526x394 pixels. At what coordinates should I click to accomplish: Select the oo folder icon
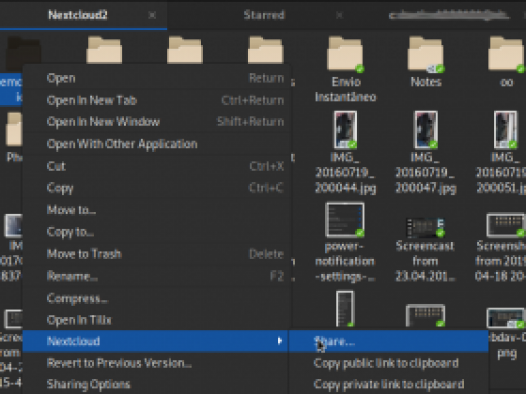click(506, 55)
